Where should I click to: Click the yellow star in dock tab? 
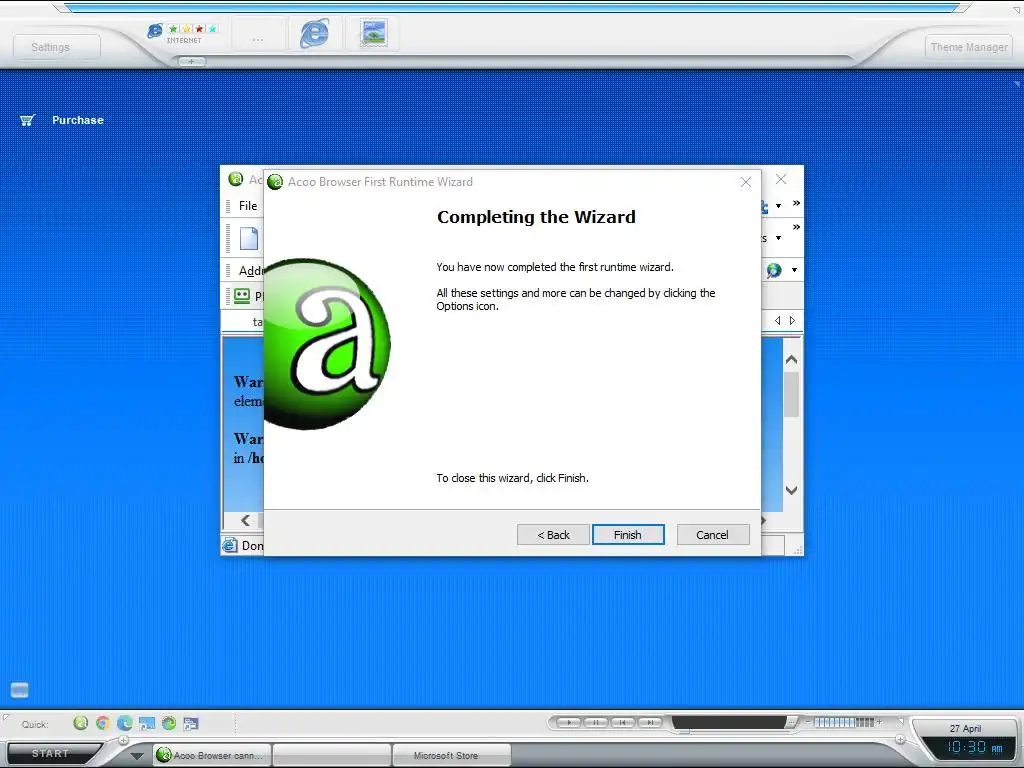(186, 29)
